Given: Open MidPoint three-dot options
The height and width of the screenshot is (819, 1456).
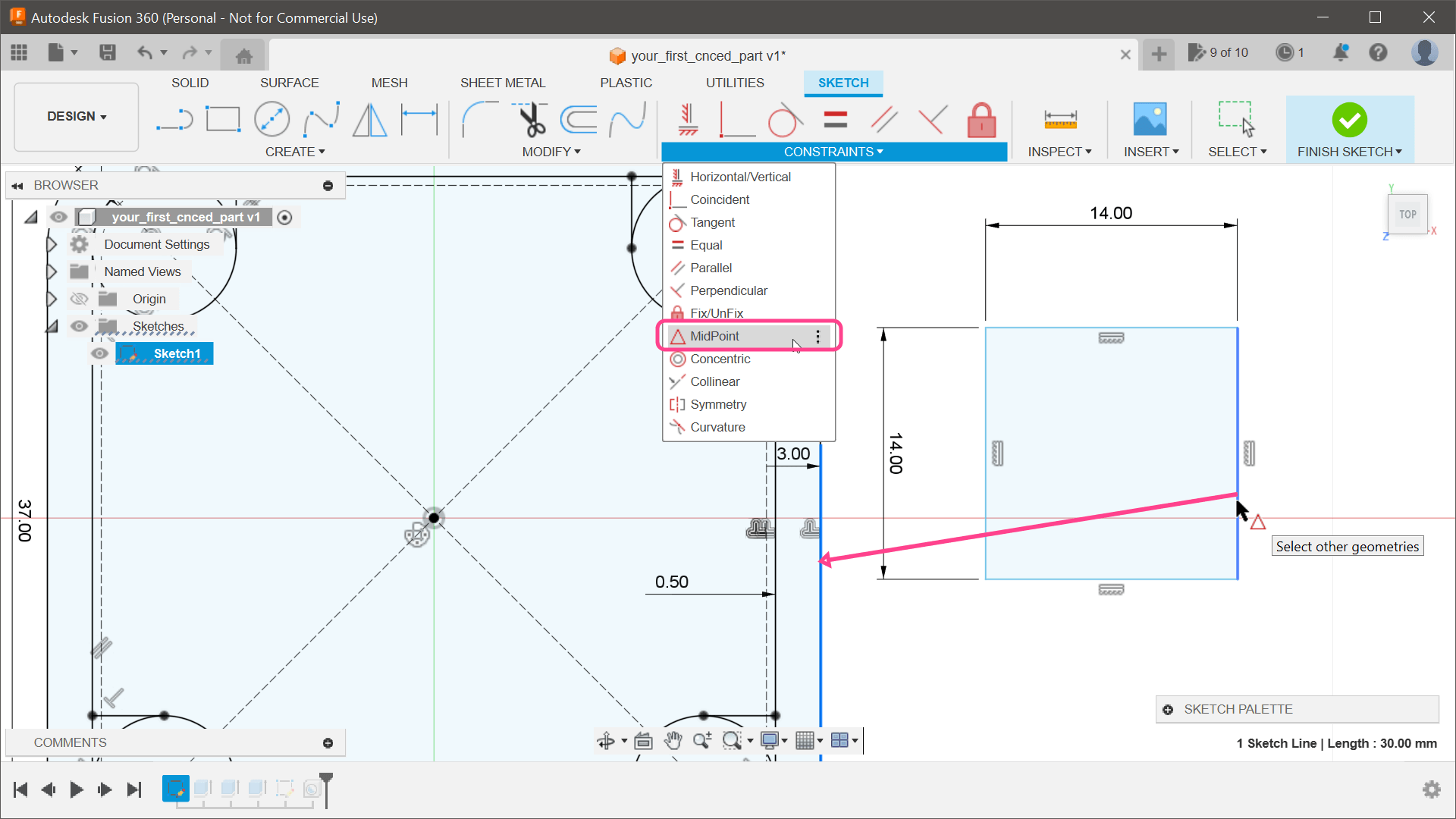Looking at the screenshot, I should pyautogui.click(x=817, y=336).
